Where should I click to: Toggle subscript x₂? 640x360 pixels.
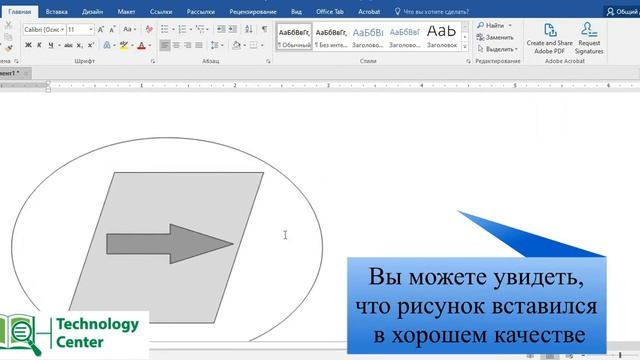(x=80, y=45)
